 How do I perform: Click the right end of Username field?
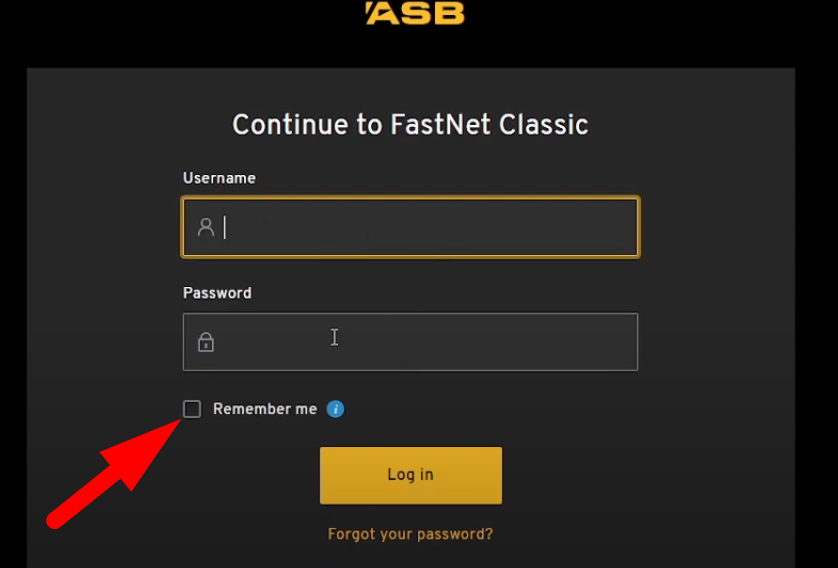620,228
